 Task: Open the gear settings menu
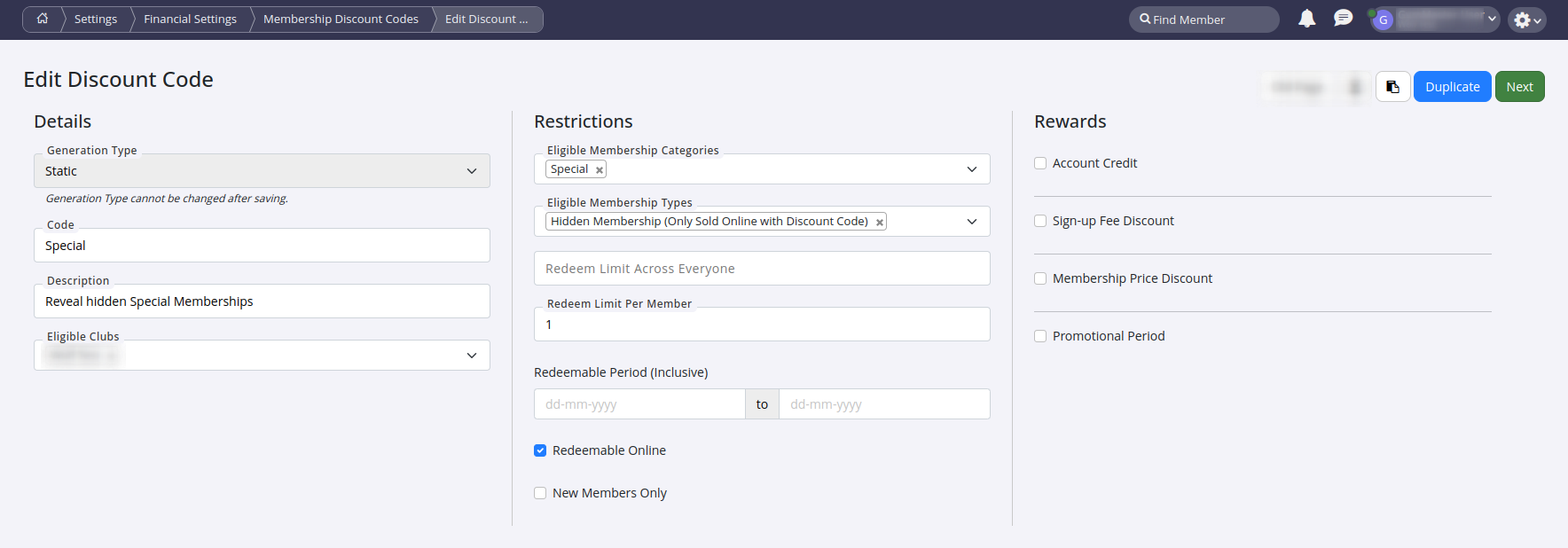coord(1526,20)
